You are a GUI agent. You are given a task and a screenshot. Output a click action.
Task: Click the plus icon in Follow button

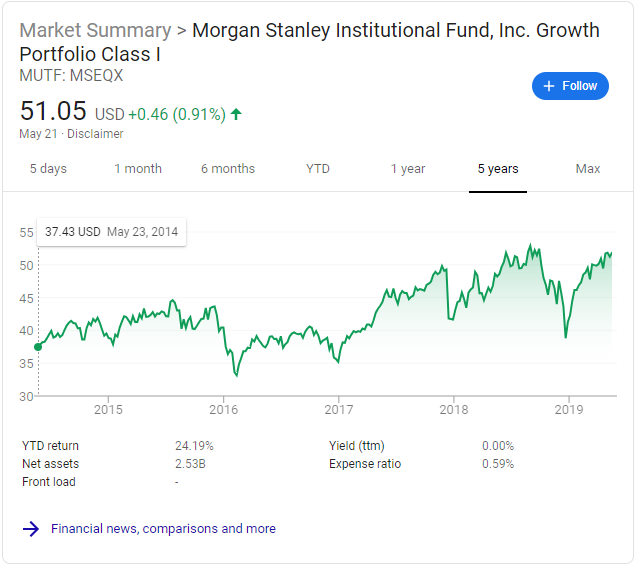point(548,86)
